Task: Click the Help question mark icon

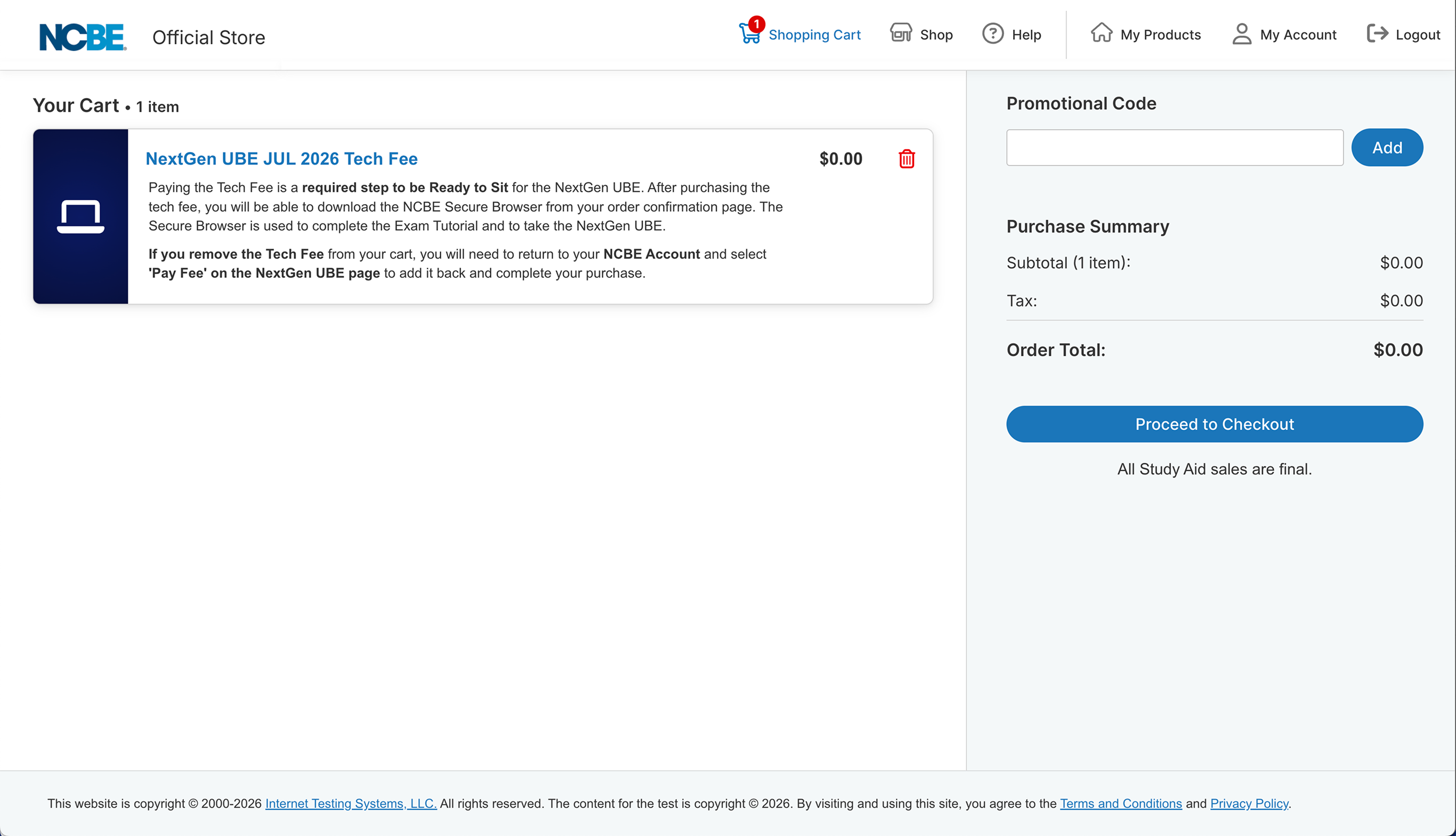Action: 993,33
